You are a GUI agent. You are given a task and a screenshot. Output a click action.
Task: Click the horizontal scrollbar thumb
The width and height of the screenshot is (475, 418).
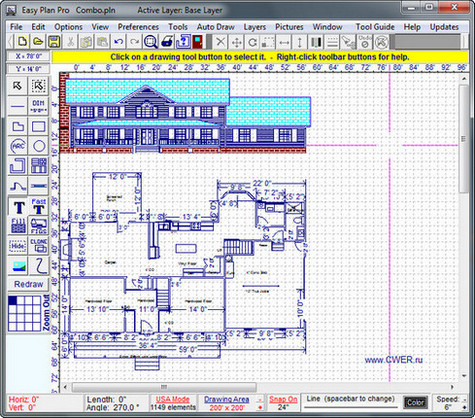164,387
